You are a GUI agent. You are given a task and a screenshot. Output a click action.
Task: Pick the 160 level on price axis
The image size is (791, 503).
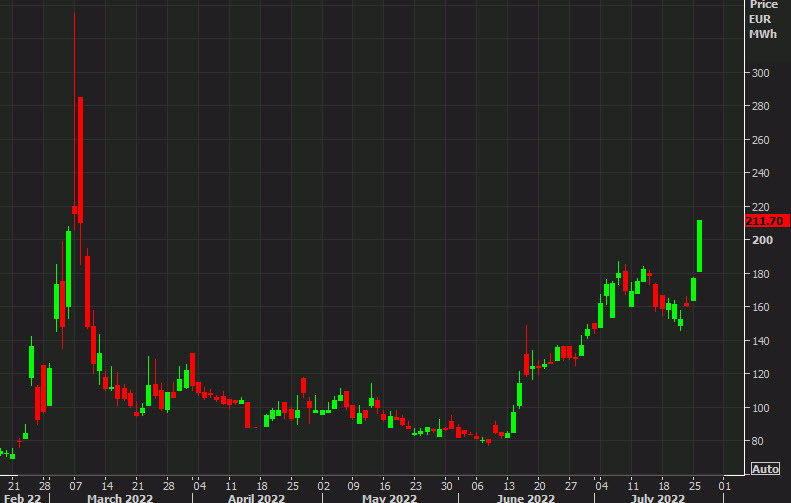pos(760,308)
